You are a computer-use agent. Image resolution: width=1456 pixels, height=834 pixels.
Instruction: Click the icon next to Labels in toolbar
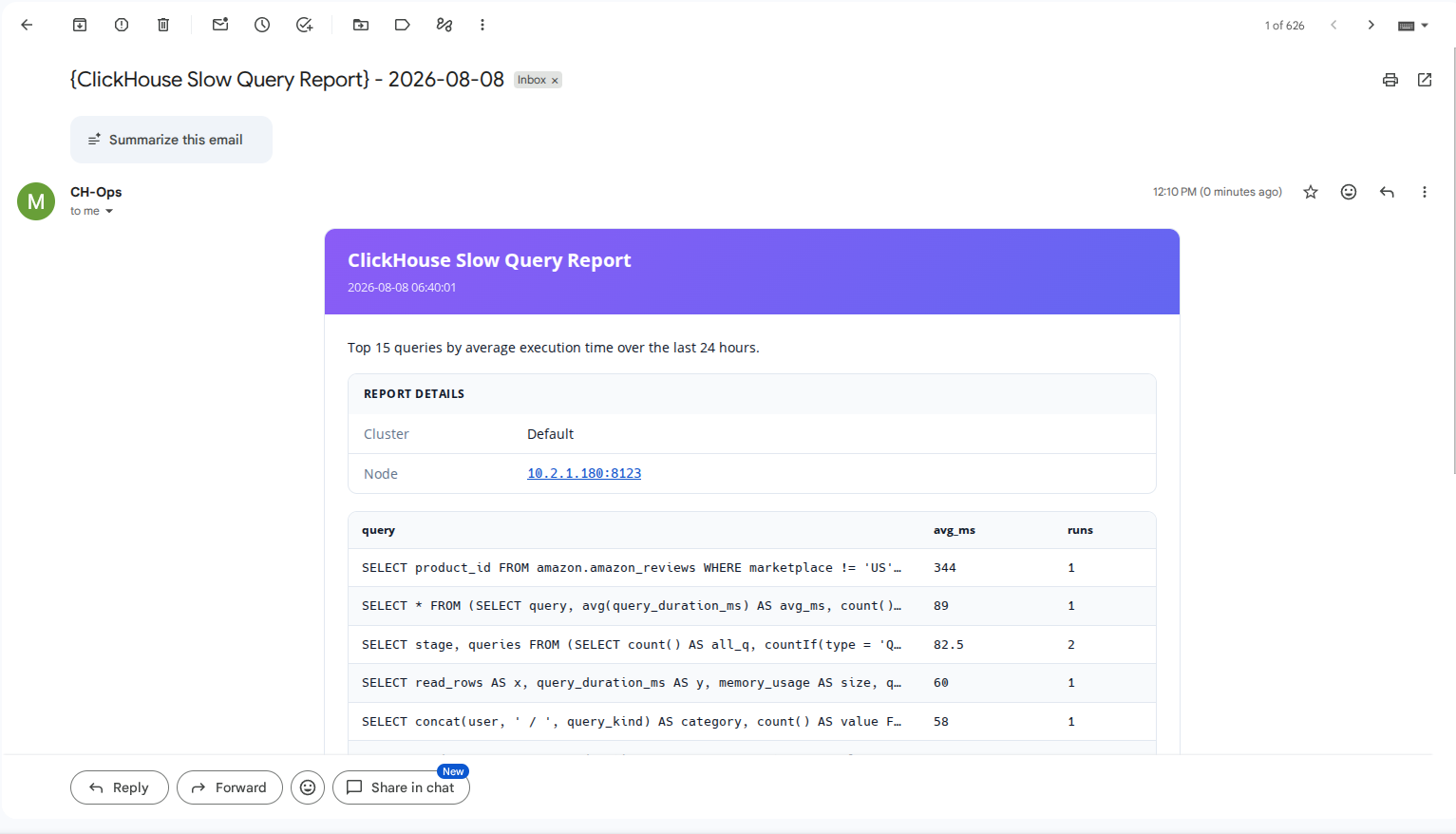[x=444, y=25]
